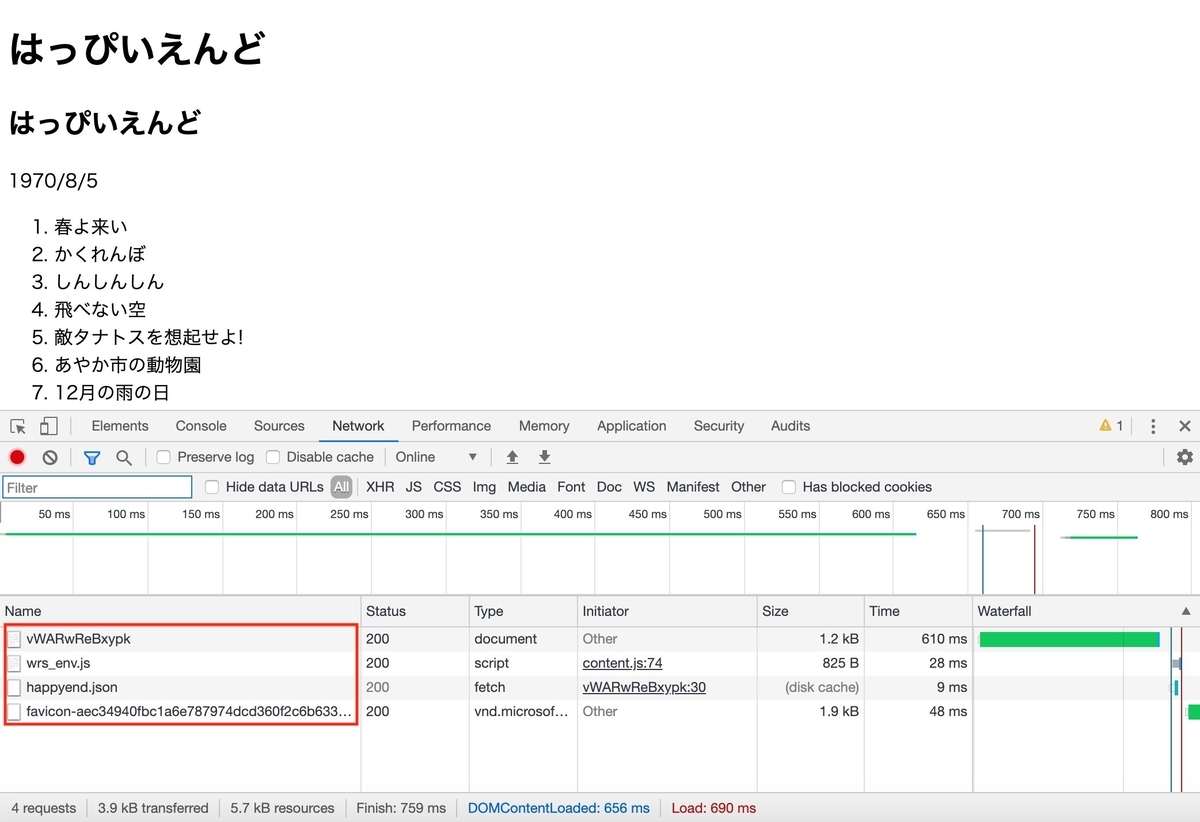Screen dimensions: 1200x822
Task: Filter requests by Font type
Action: pos(571,487)
